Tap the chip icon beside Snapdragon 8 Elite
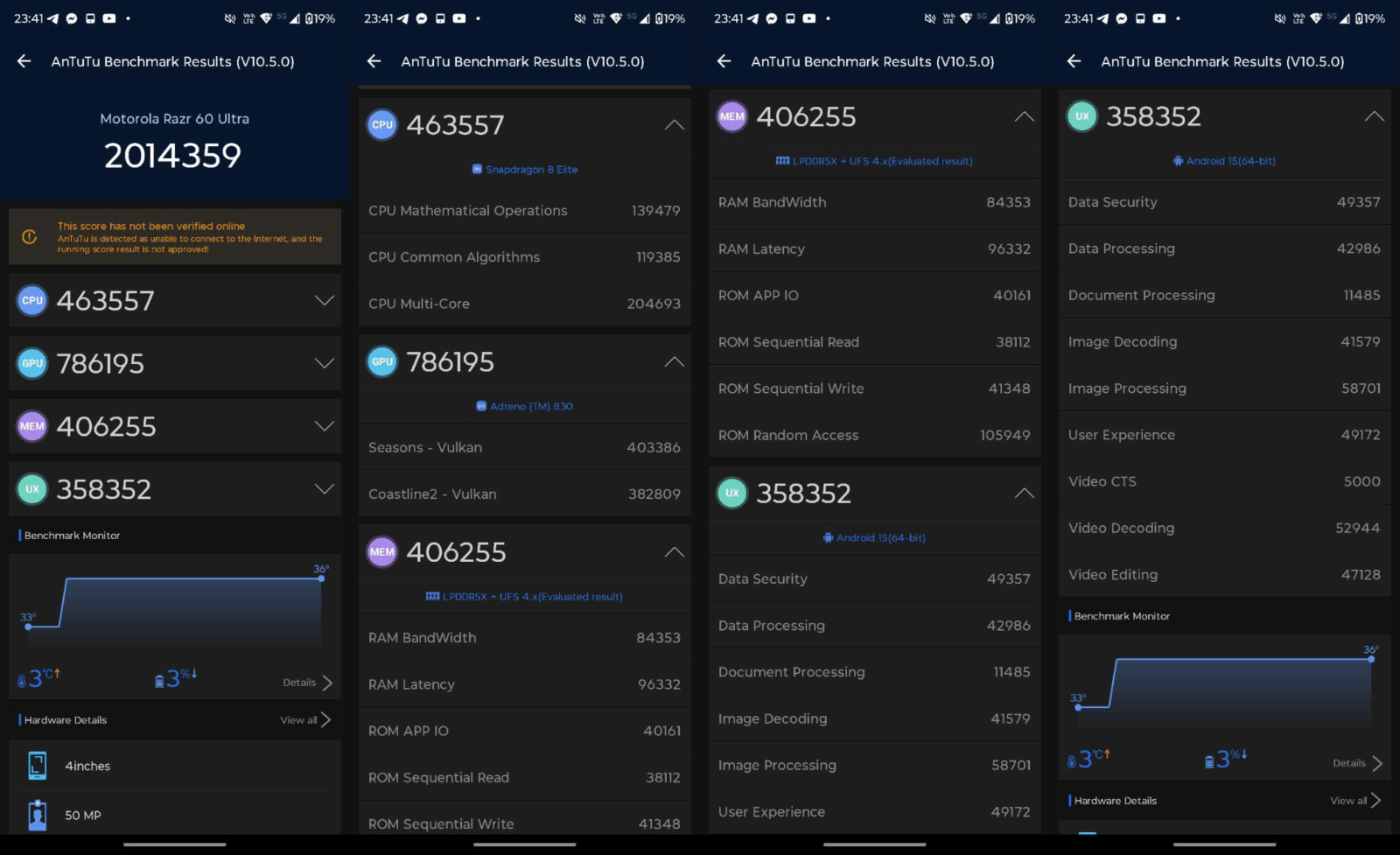This screenshot has height=855, width=1400. pos(477,170)
